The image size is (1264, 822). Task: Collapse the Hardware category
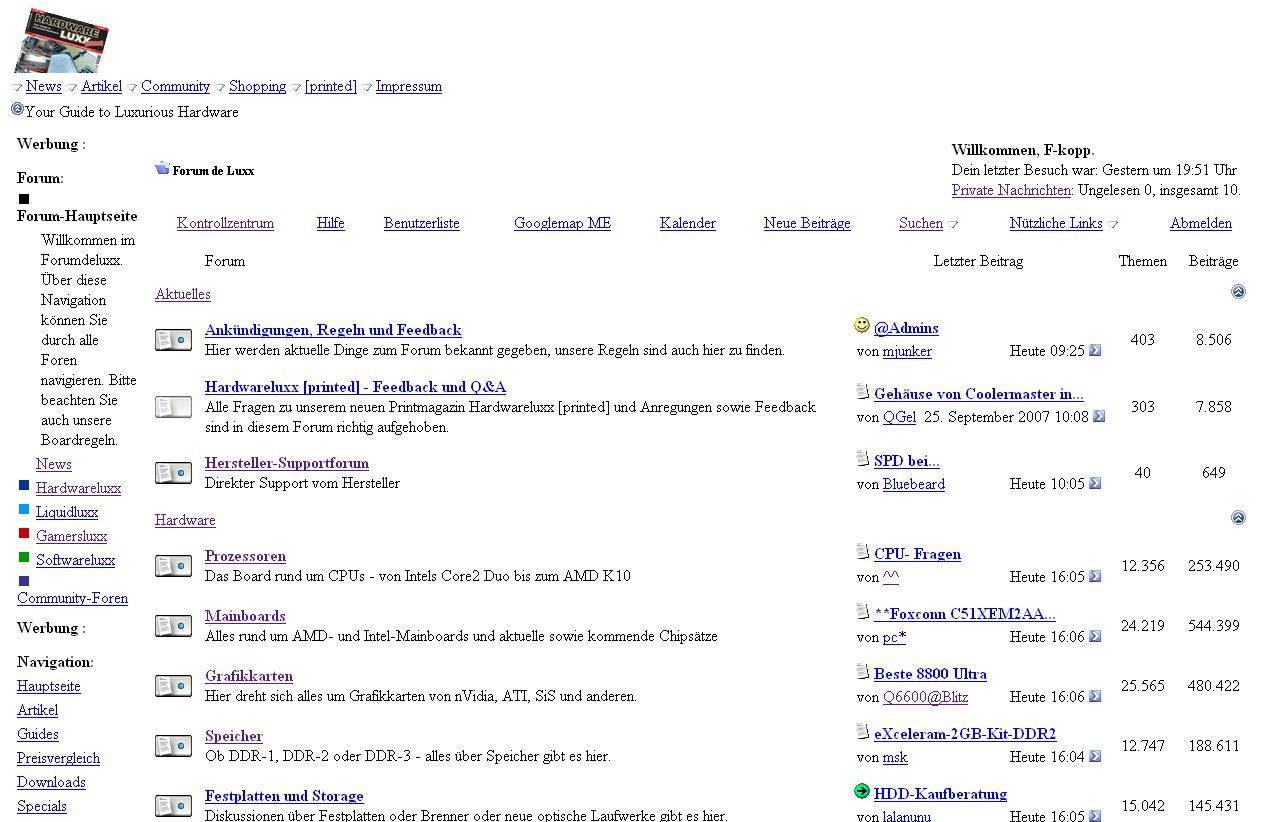1238,518
